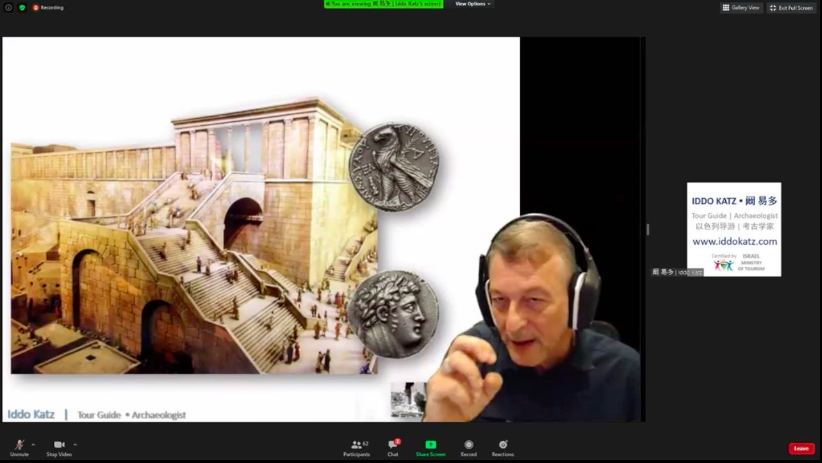Stop Video using camera button

59,448
